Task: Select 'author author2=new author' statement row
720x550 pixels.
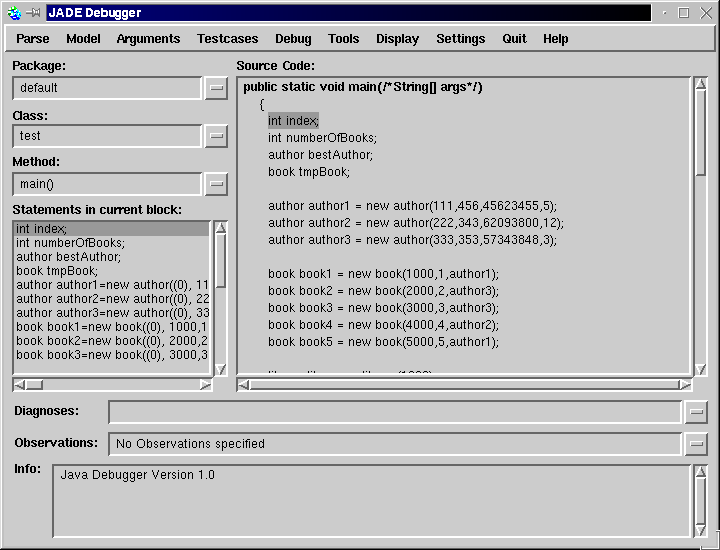Action: [x=112, y=299]
